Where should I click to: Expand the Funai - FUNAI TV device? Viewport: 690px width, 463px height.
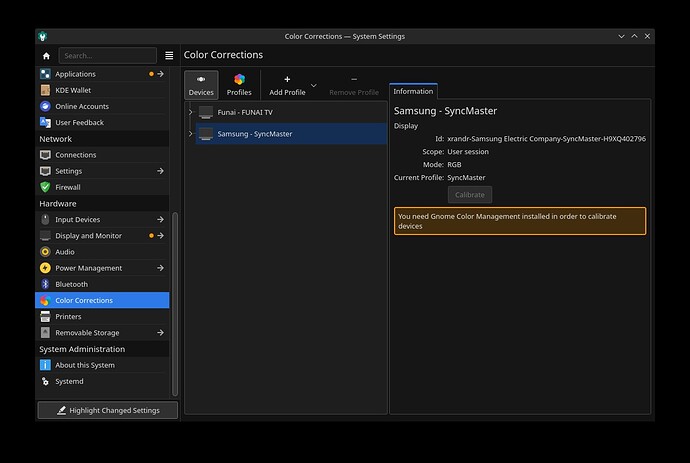(191, 112)
